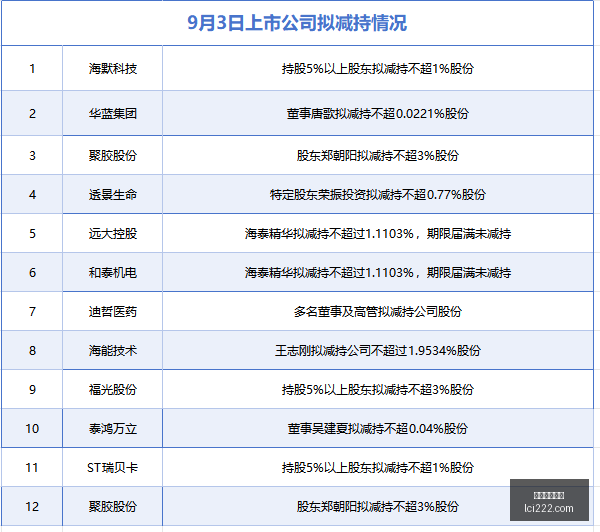The image size is (600, 532).
Task: Select the company cell 华蓝集团
Action: 112,113
